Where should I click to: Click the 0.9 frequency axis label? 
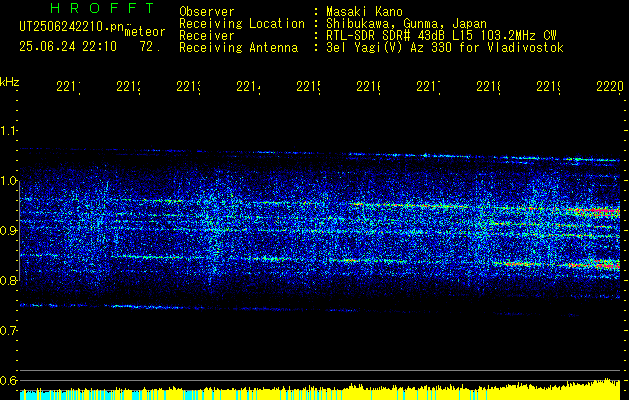click(x=8, y=230)
